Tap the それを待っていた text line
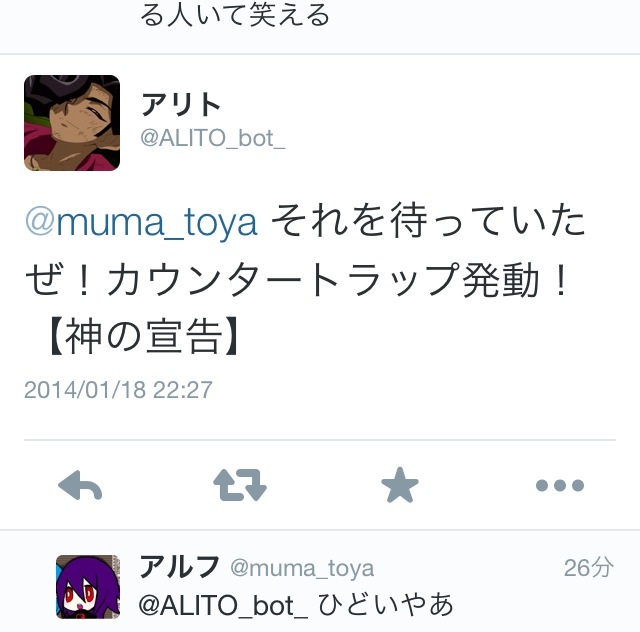This screenshot has width=640, height=632. 428,220
